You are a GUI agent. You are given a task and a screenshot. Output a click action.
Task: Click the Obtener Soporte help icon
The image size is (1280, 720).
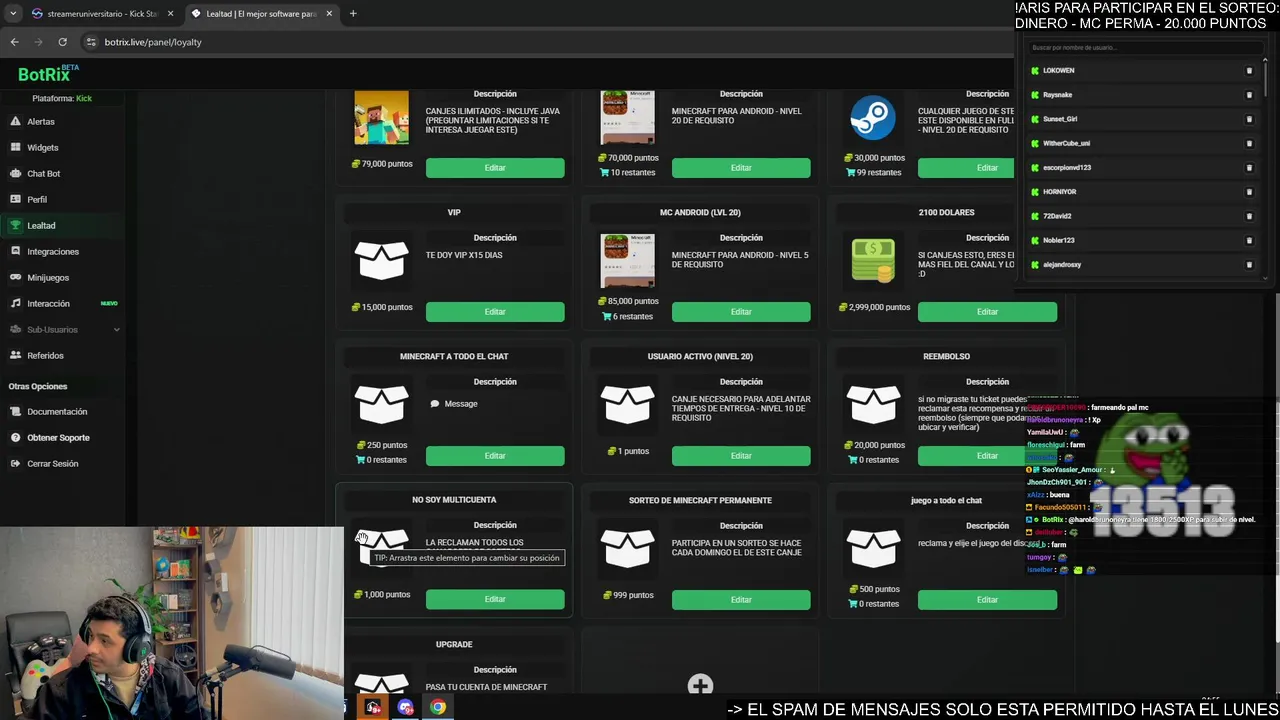(x=16, y=437)
